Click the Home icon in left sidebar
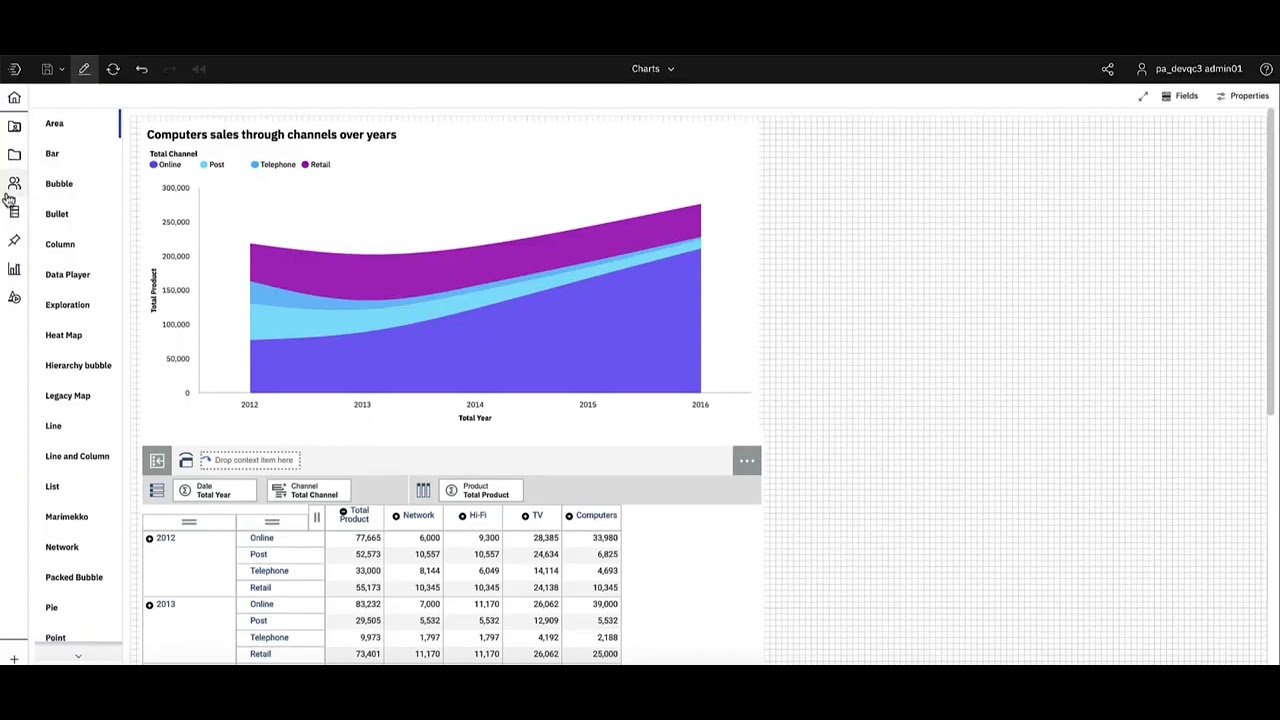Screen dimensions: 1280x720 (14, 98)
